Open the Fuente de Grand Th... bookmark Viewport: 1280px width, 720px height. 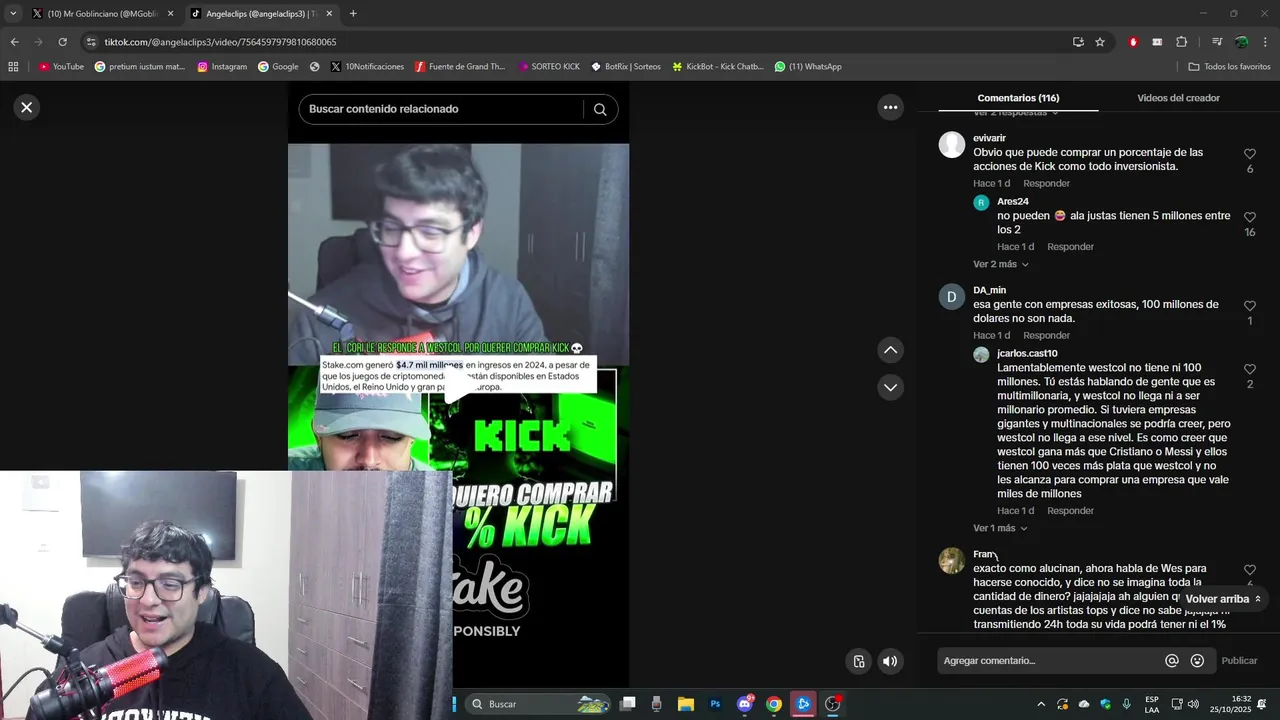pos(460,67)
